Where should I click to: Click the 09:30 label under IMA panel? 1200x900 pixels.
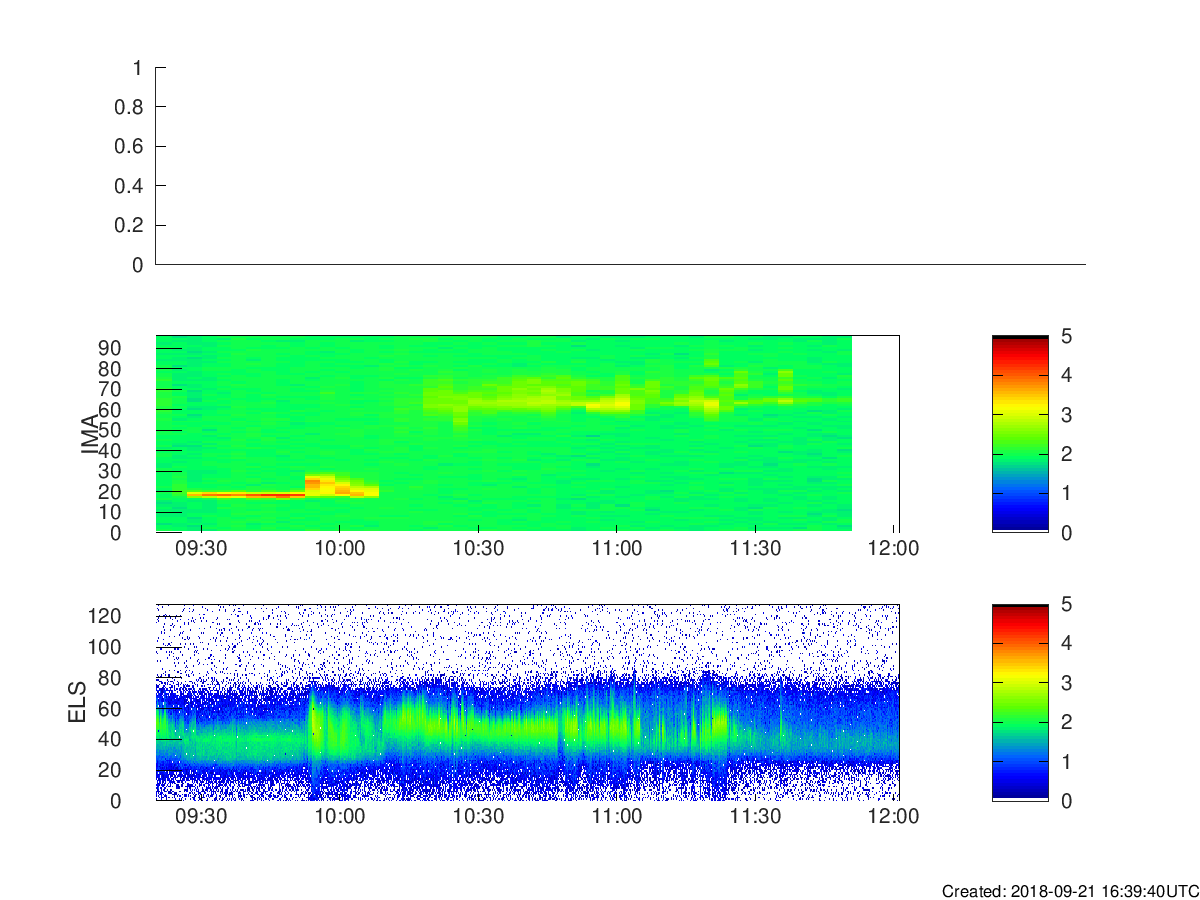[x=201, y=548]
